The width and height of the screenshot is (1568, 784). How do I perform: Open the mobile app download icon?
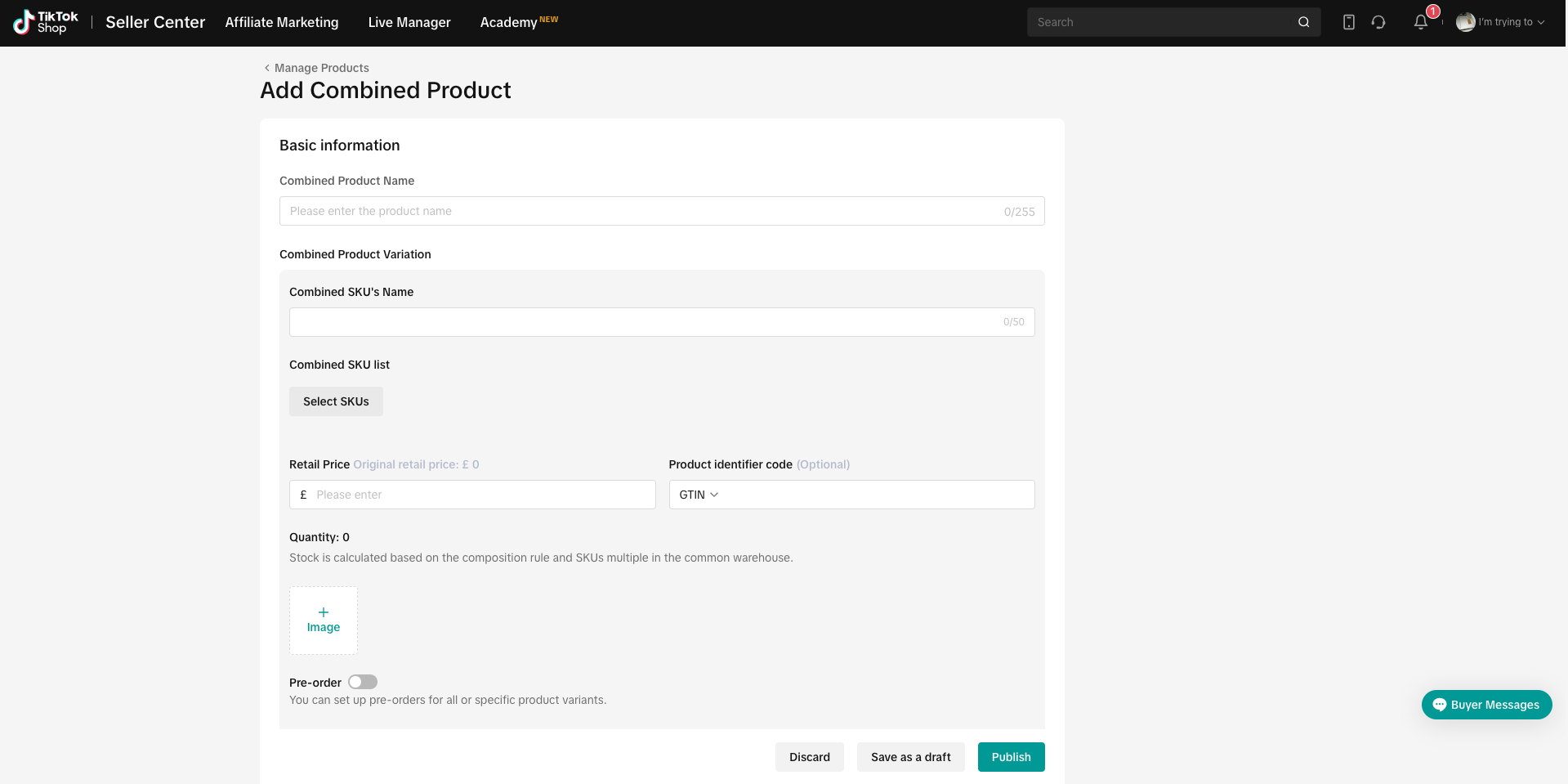[x=1348, y=22]
